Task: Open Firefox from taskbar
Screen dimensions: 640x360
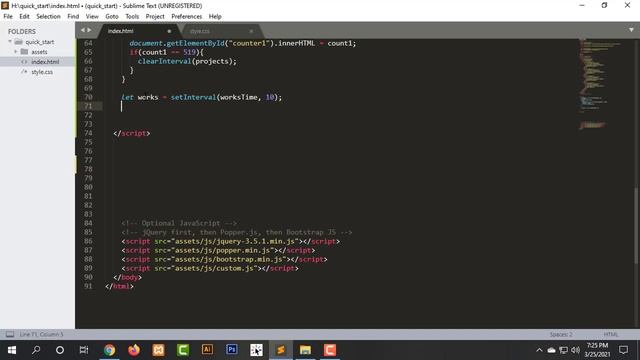Action: (x=133, y=350)
